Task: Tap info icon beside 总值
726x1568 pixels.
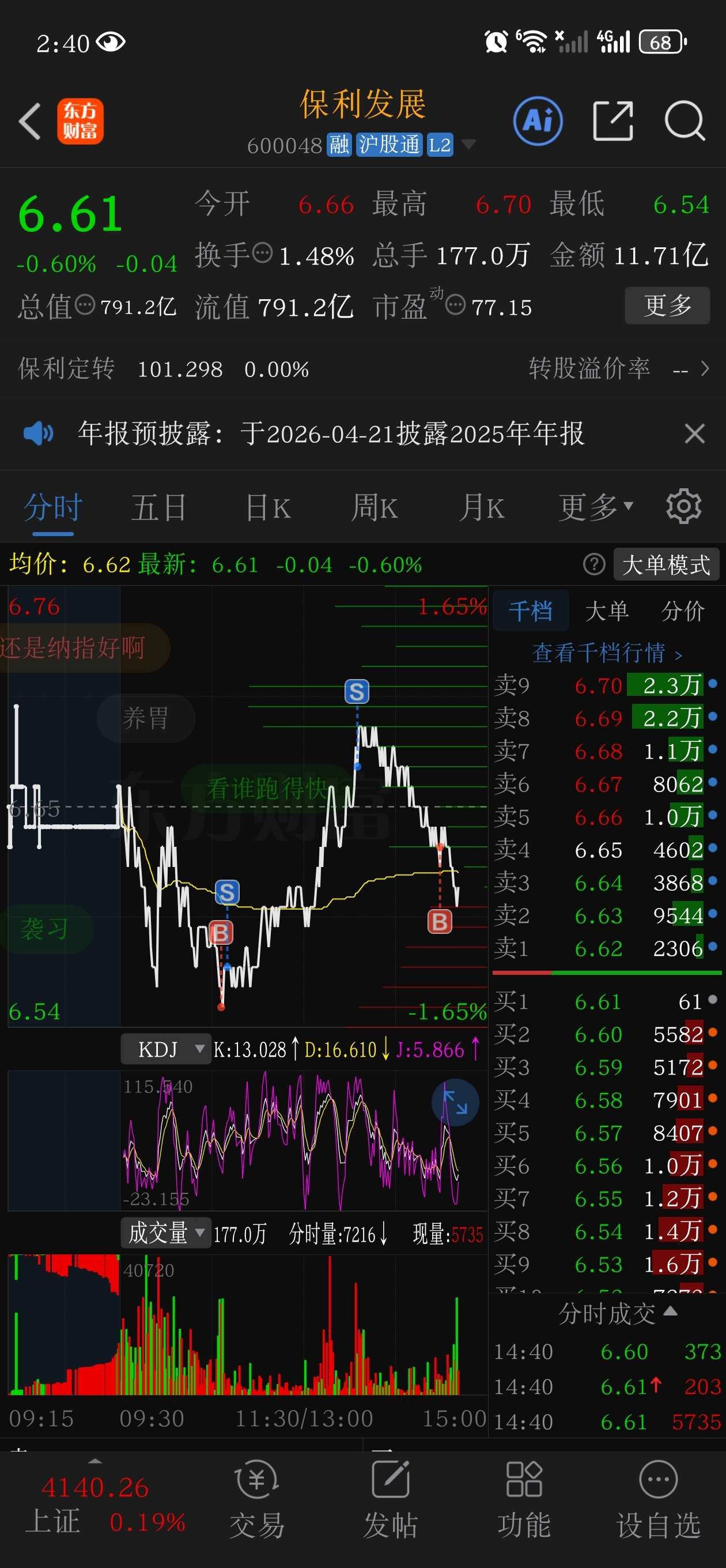Action: coord(85,304)
